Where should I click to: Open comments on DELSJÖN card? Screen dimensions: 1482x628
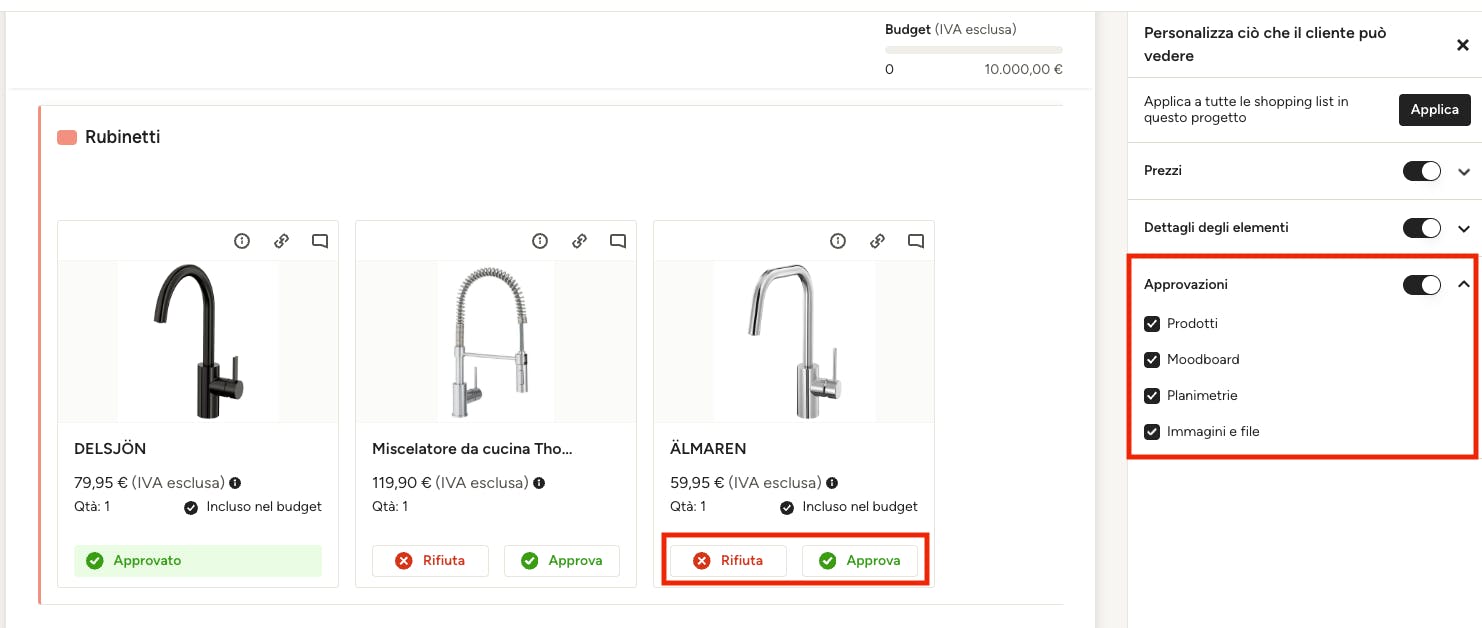pos(320,241)
